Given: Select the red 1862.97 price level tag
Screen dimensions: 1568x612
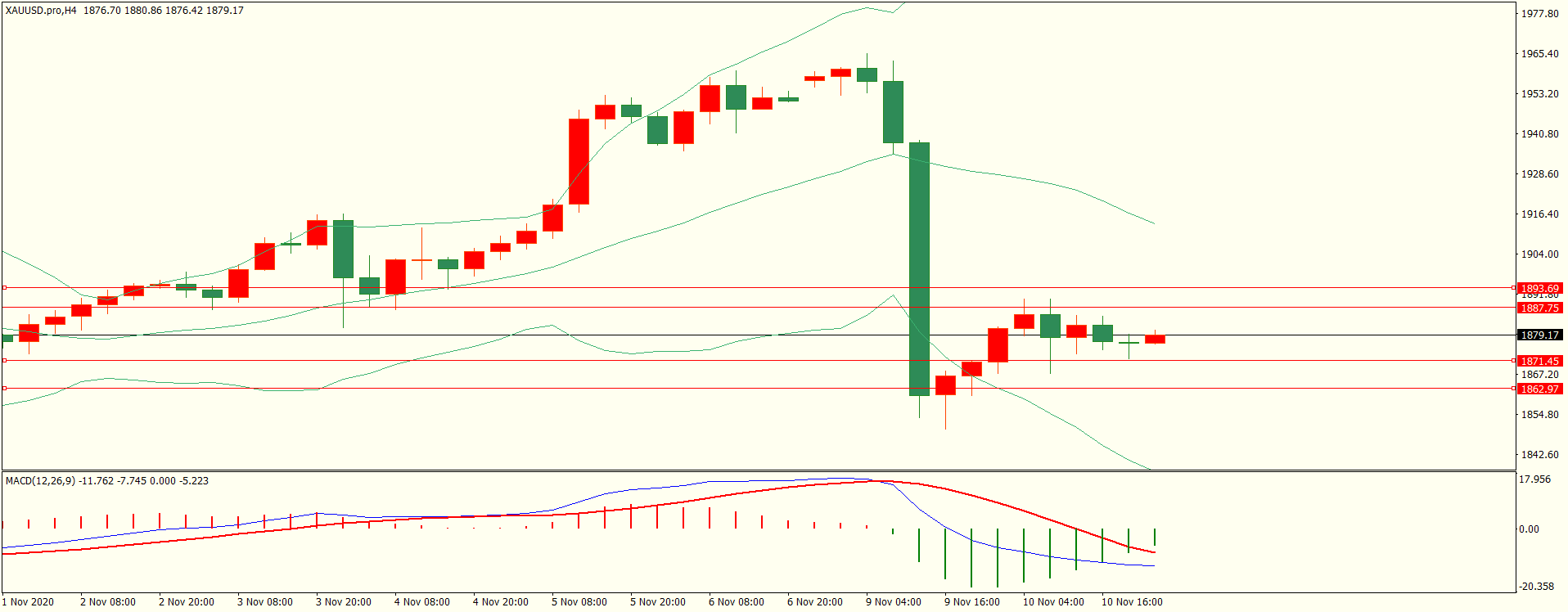Looking at the screenshot, I should click(x=1540, y=389).
